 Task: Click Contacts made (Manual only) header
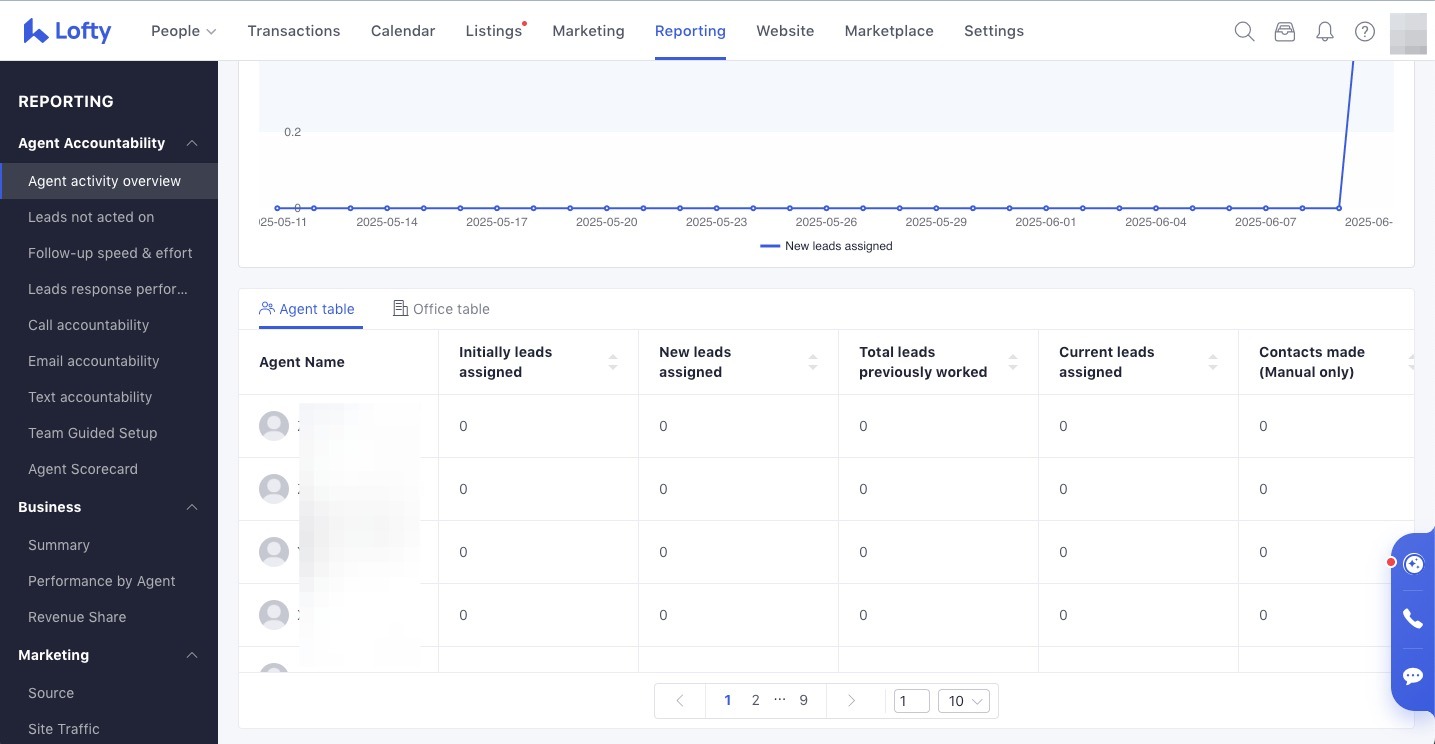[x=1312, y=362]
